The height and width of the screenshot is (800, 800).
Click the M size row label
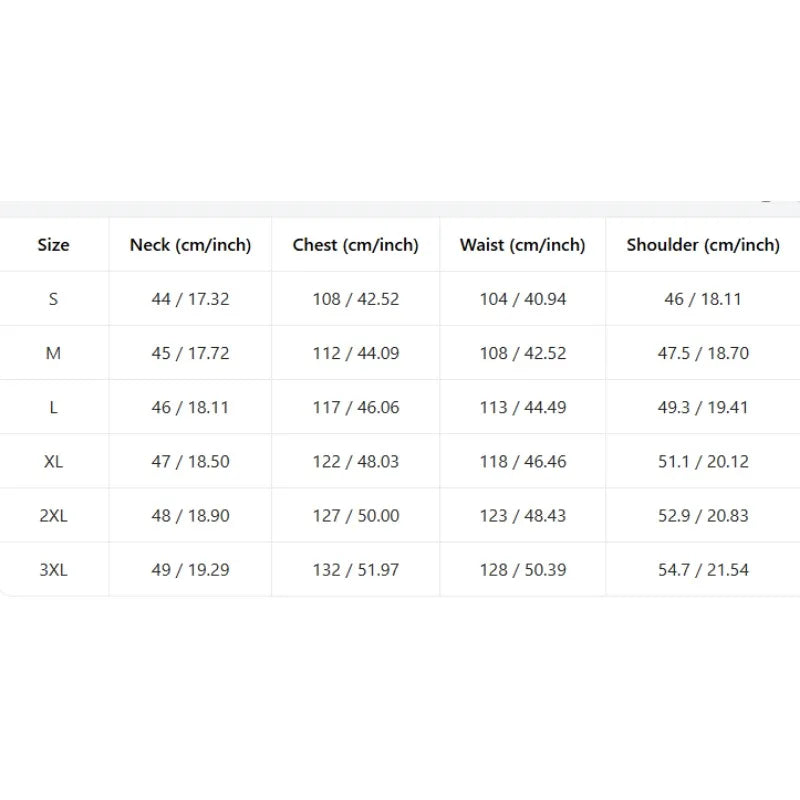pyautogui.click(x=54, y=353)
